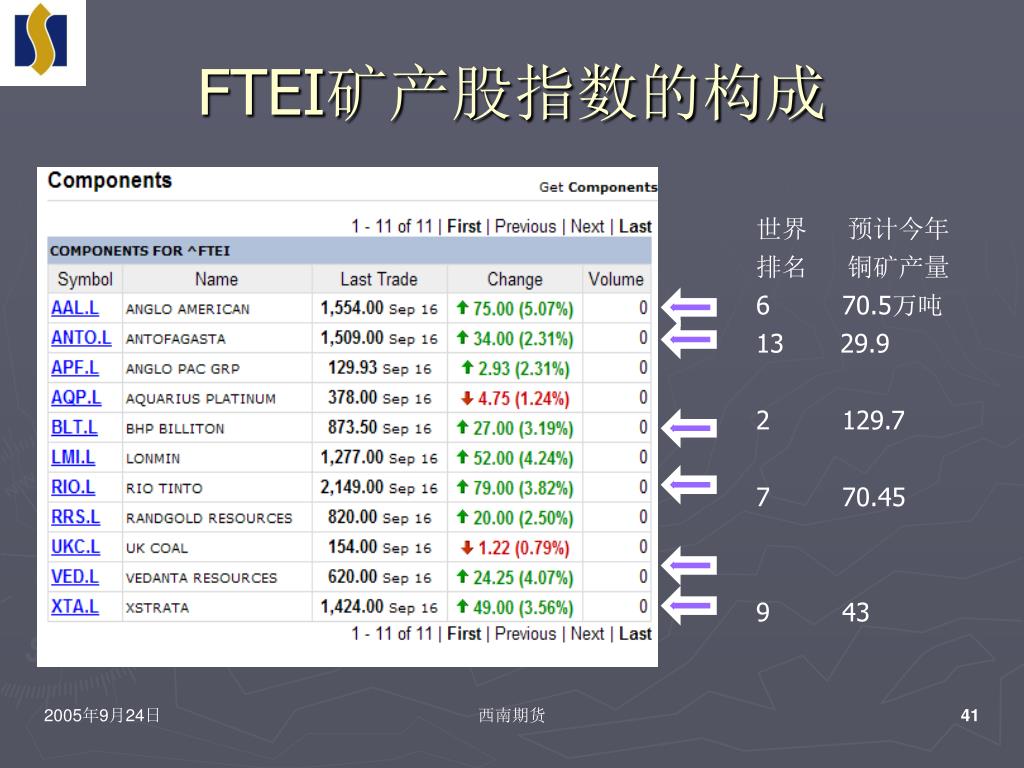1024x768 pixels.
Task: Click the 1,554.00 last trade value
Action: [351, 308]
